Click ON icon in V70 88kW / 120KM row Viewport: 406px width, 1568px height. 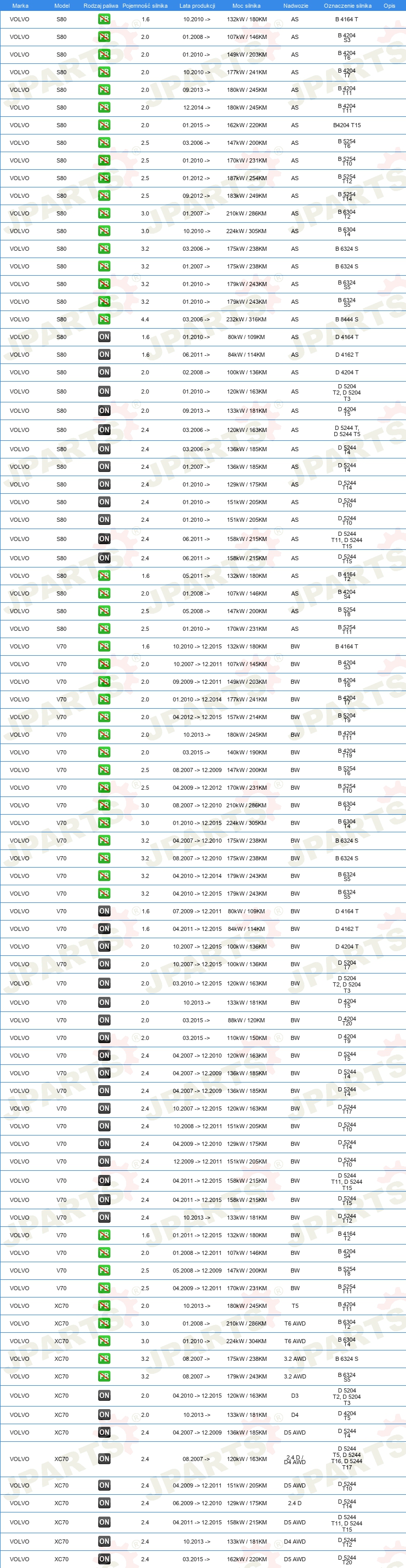coord(104,1020)
